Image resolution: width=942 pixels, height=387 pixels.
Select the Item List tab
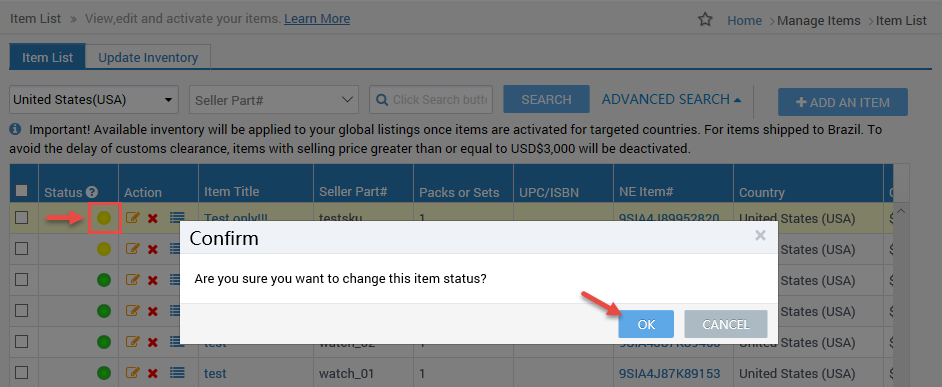(47, 58)
